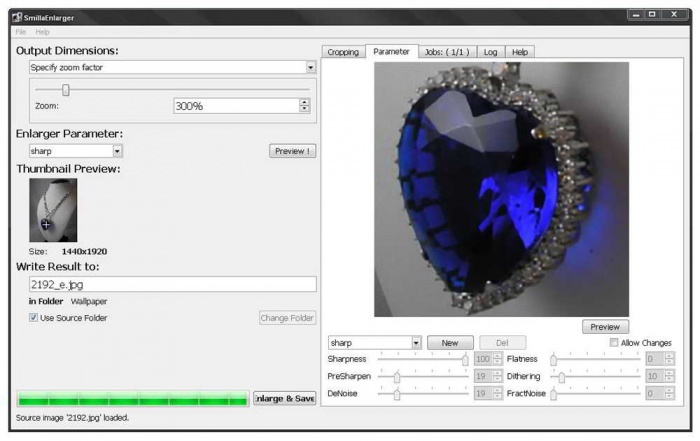Click the Zoom spinbox stepper arrows

pyautogui.click(x=305, y=105)
